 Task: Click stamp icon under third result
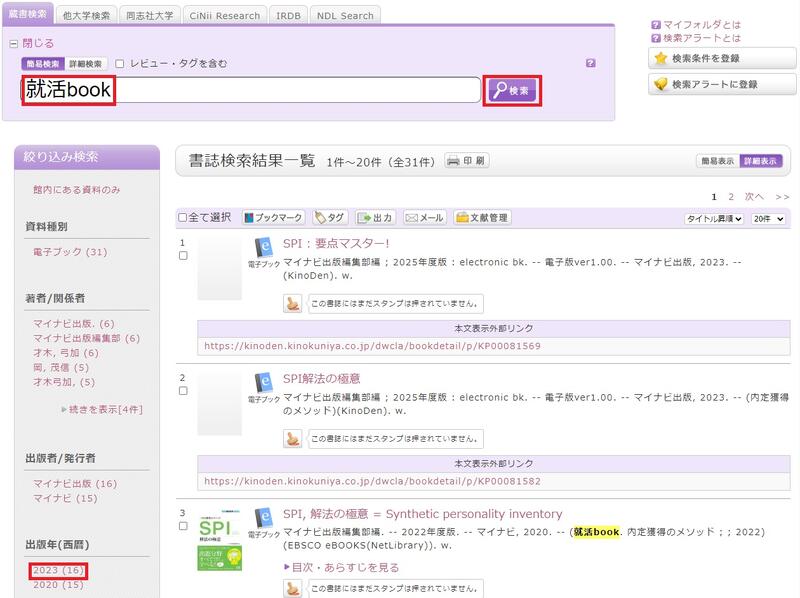[292, 588]
